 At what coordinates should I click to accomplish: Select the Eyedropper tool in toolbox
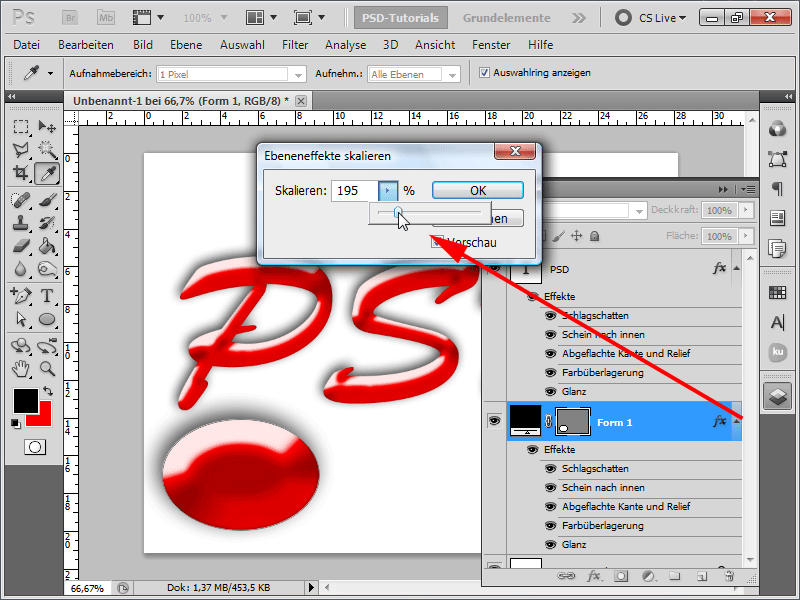tap(47, 173)
